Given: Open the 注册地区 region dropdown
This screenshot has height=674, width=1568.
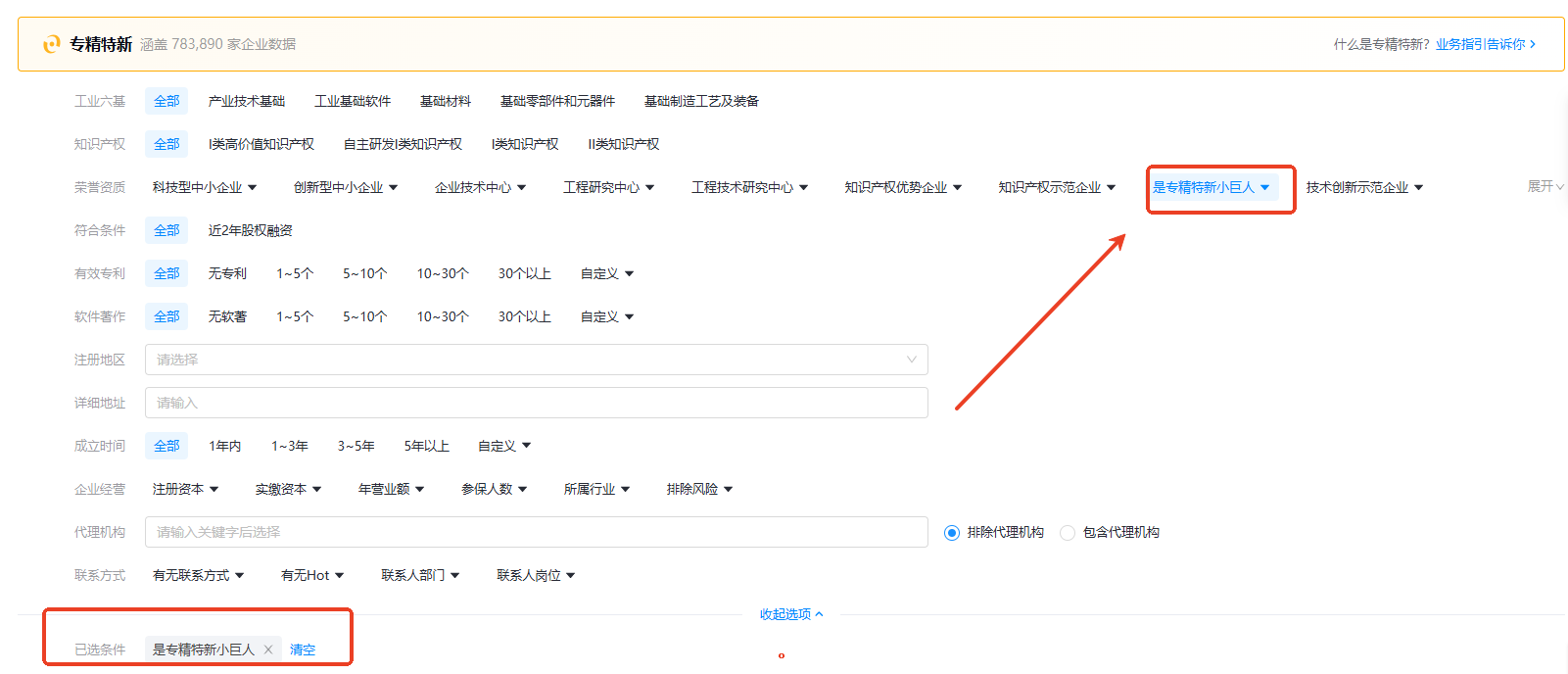Looking at the screenshot, I should [536, 360].
